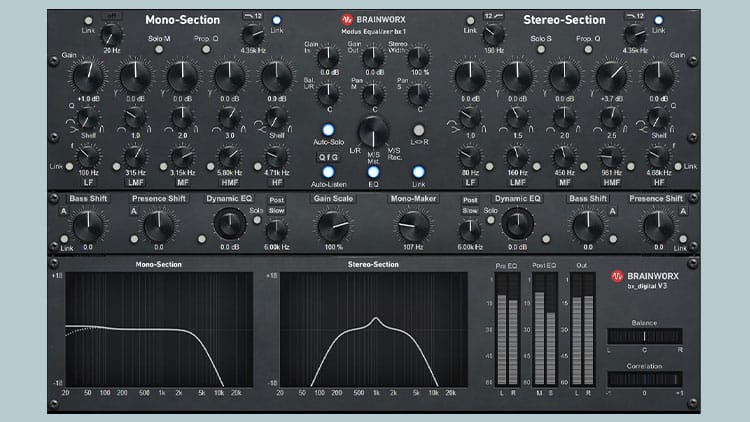Viewport: 750px width, 422px height.
Task: Click the Mono MF frequency knob at 3.15k Hz
Action: [182, 156]
